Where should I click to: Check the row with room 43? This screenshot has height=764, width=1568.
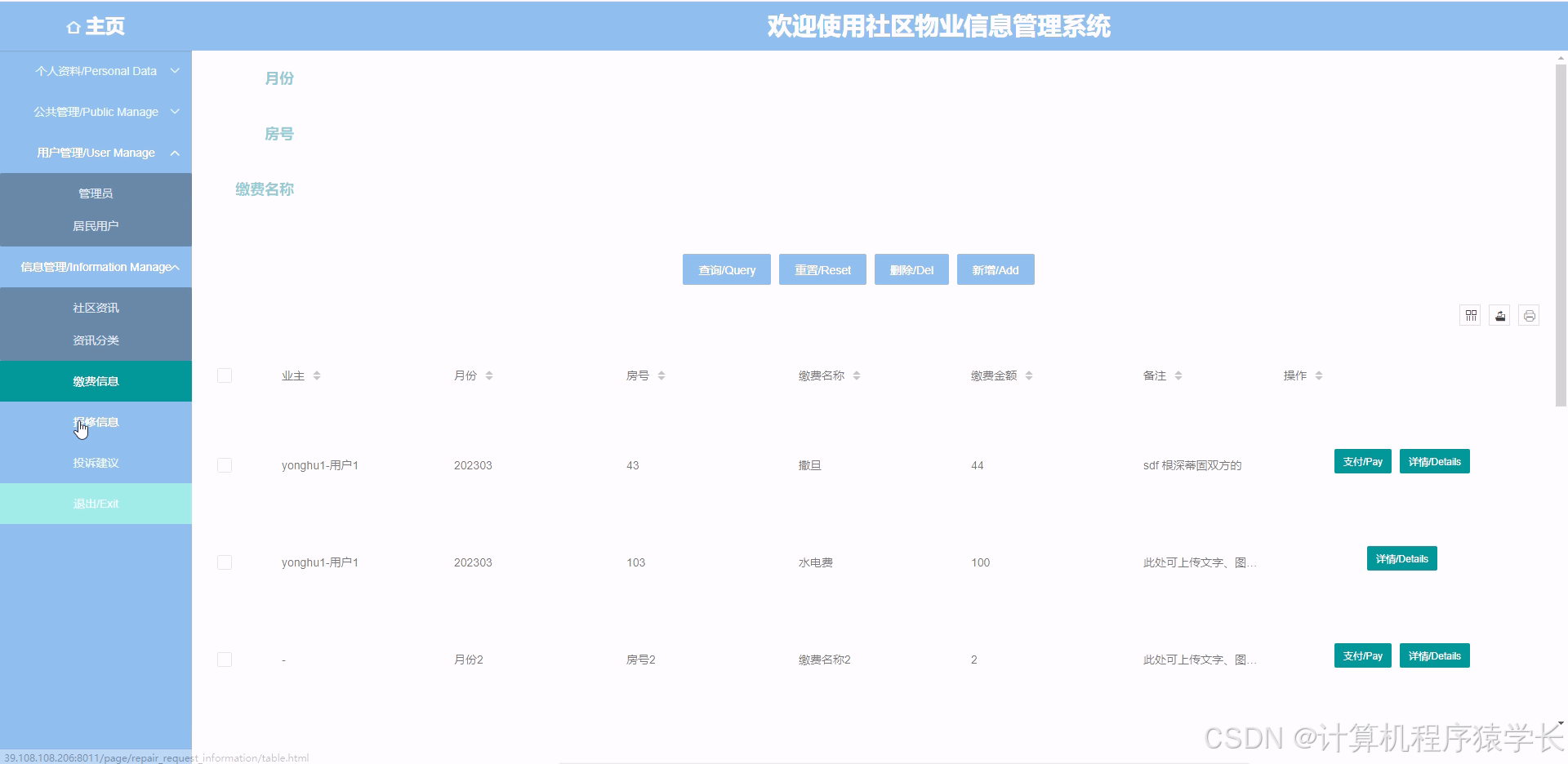point(225,465)
